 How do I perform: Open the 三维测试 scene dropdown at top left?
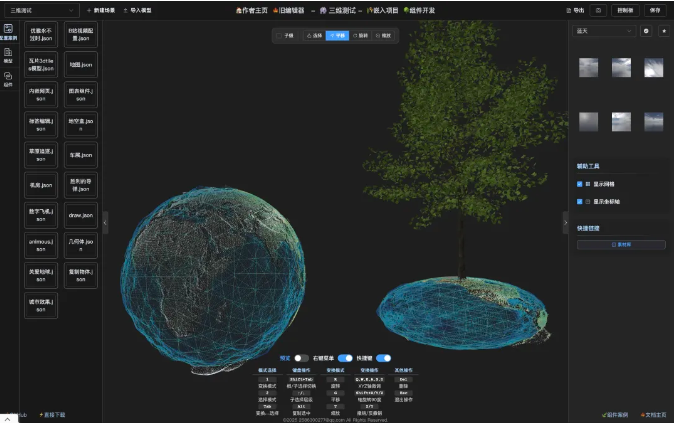pos(40,10)
